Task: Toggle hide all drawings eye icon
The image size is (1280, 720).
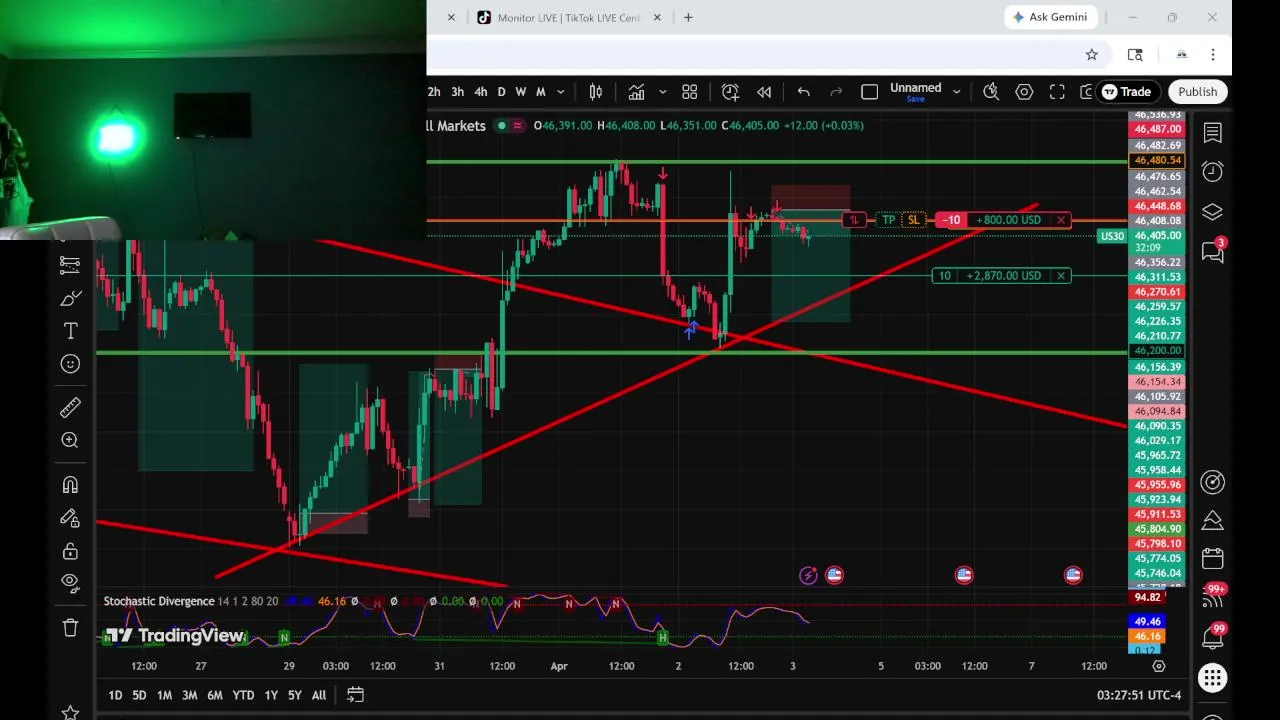Action: click(x=70, y=581)
